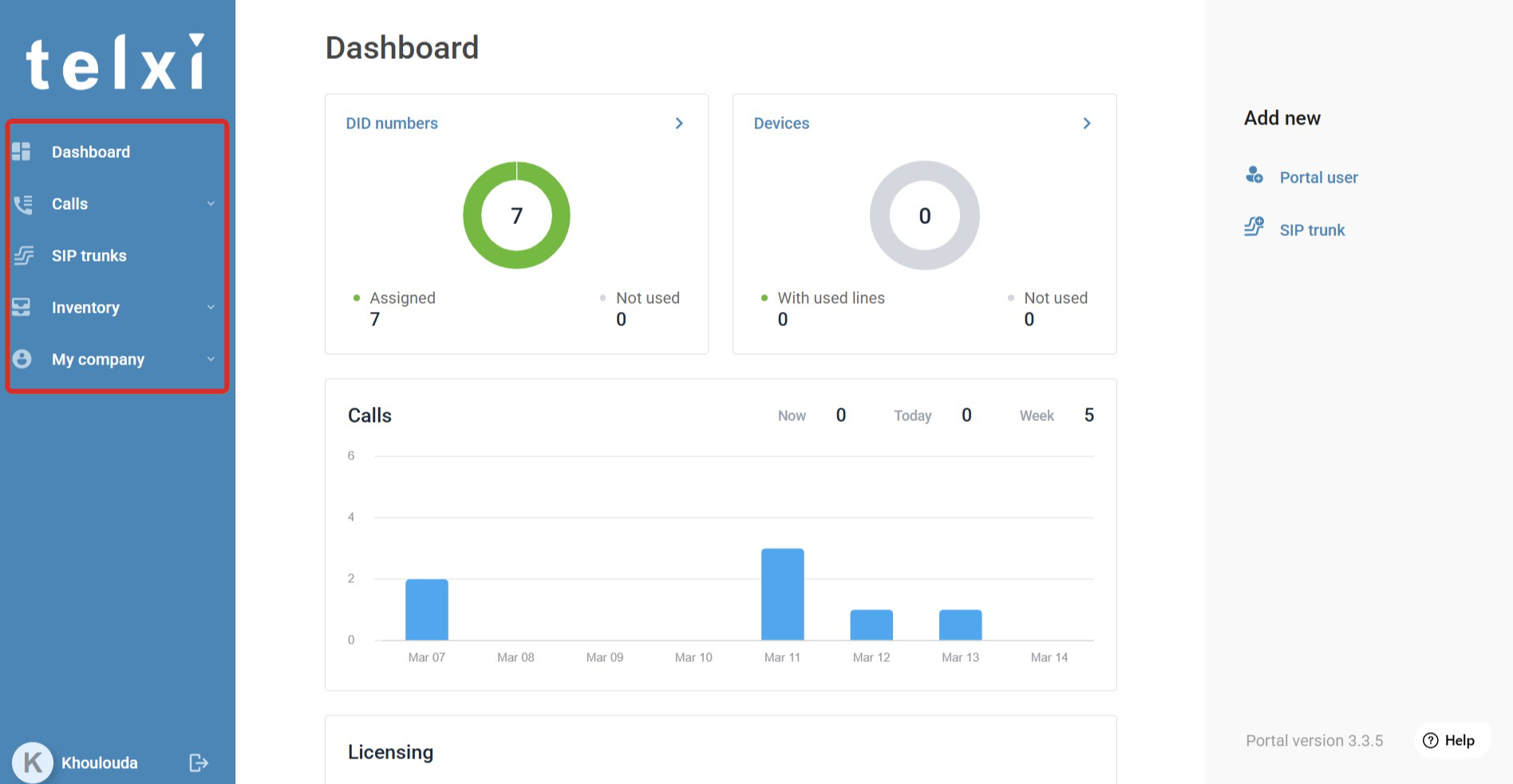Open Devices card arrow
Screen dimensions: 1513x784
coord(1087,124)
